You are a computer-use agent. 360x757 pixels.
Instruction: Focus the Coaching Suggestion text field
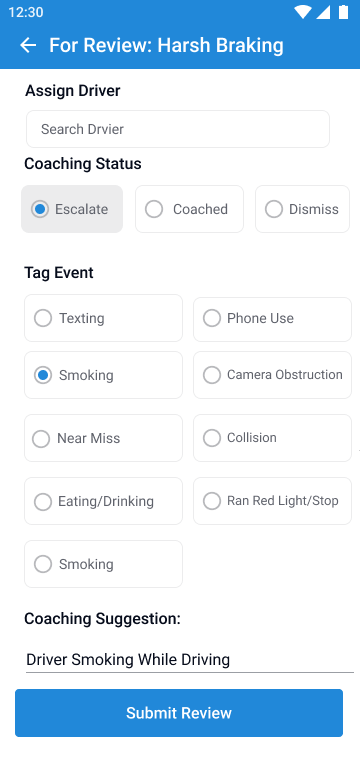[190, 659]
